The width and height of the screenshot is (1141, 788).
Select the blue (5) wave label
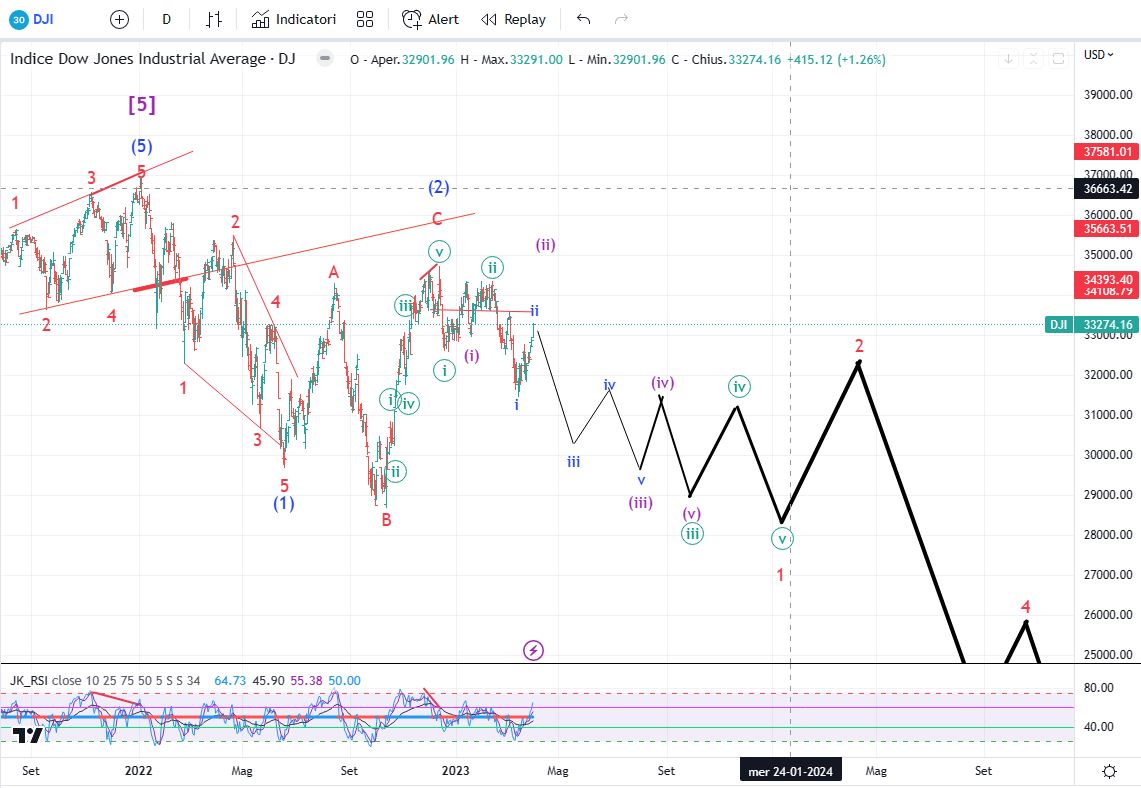[142, 146]
